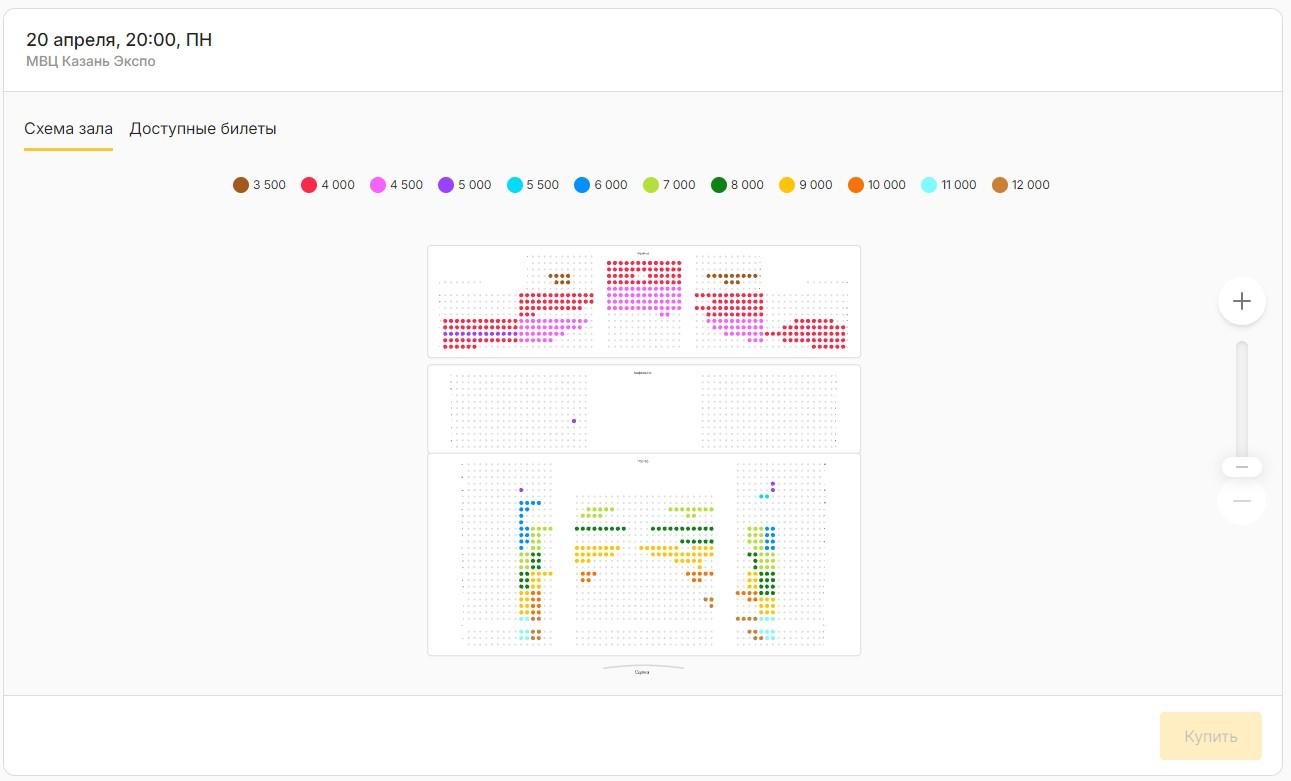This screenshot has height=781, width=1291.
Task: Click the zoom slider handle
Action: coord(1242,467)
